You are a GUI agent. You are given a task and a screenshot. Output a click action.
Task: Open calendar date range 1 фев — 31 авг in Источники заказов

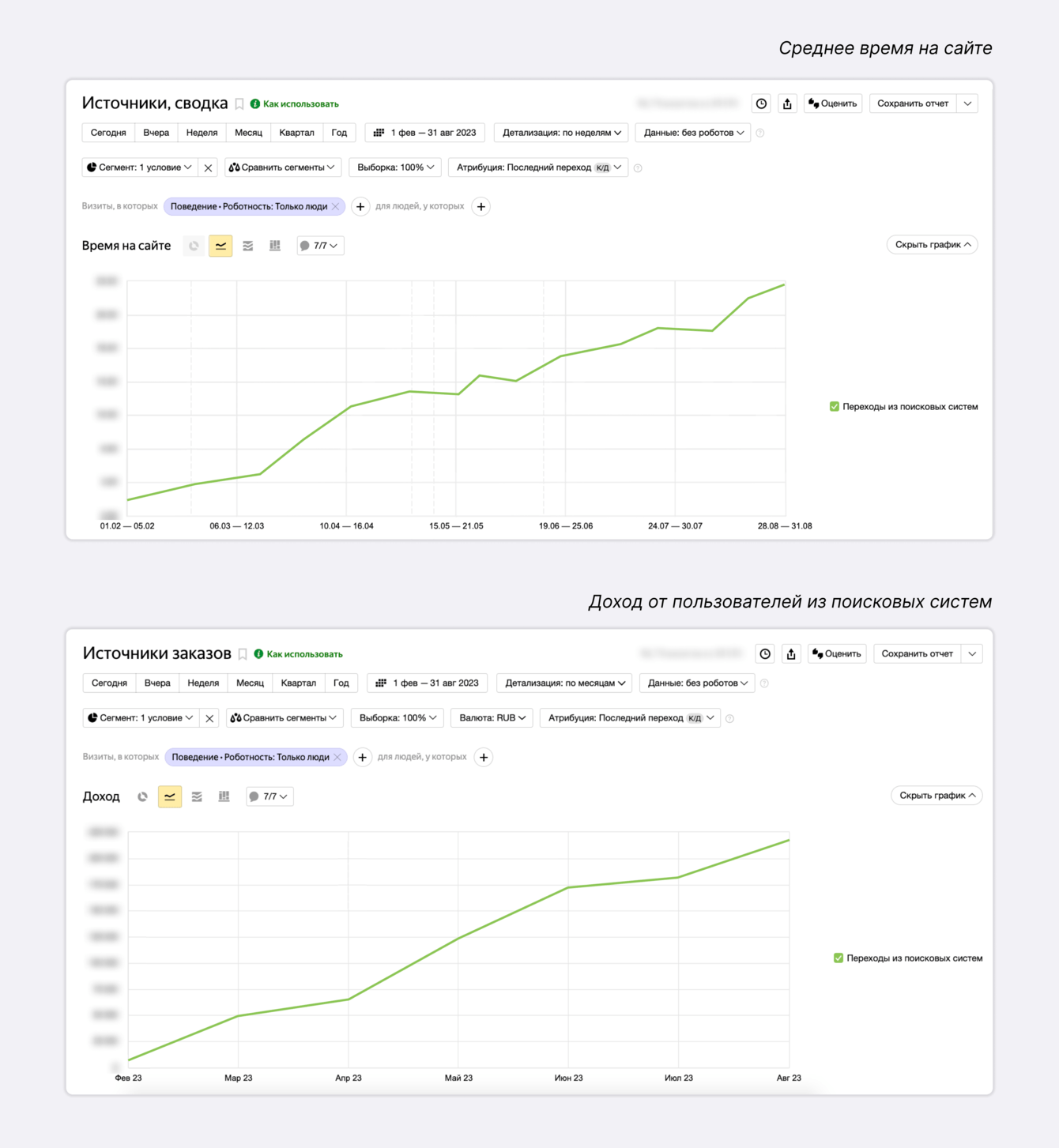427,683
